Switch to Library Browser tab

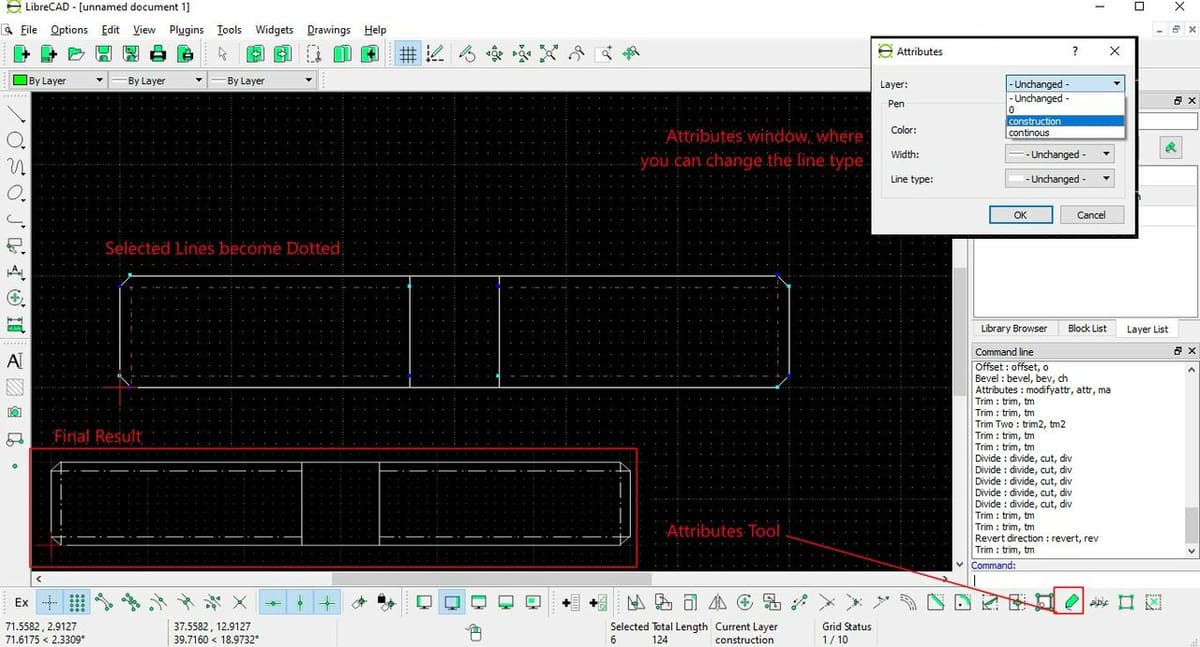(x=1014, y=328)
